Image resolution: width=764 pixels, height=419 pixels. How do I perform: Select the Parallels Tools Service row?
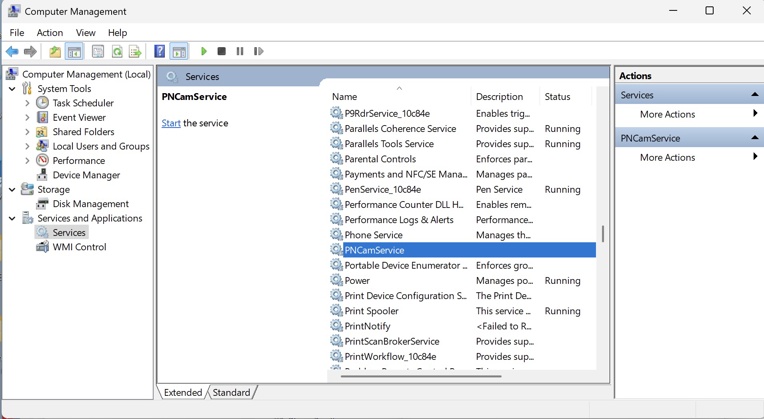[462, 144]
